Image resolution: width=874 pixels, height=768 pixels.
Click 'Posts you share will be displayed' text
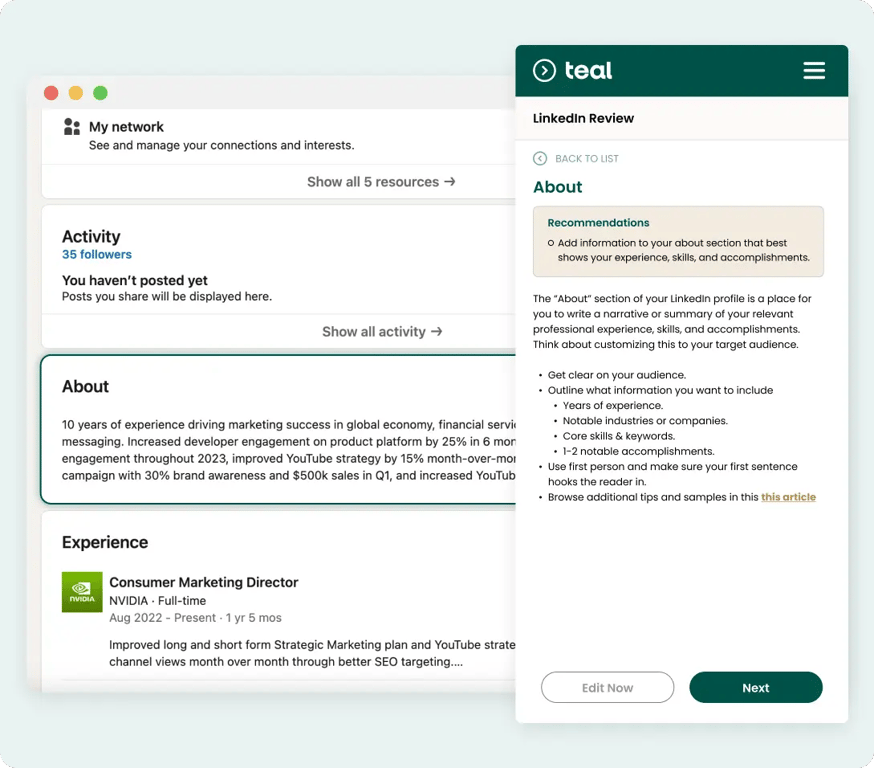167,296
